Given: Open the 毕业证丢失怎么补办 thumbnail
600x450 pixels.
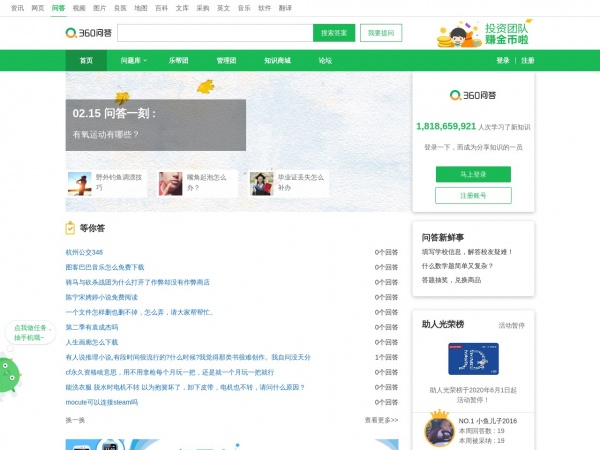Looking at the screenshot, I should pos(262,184).
